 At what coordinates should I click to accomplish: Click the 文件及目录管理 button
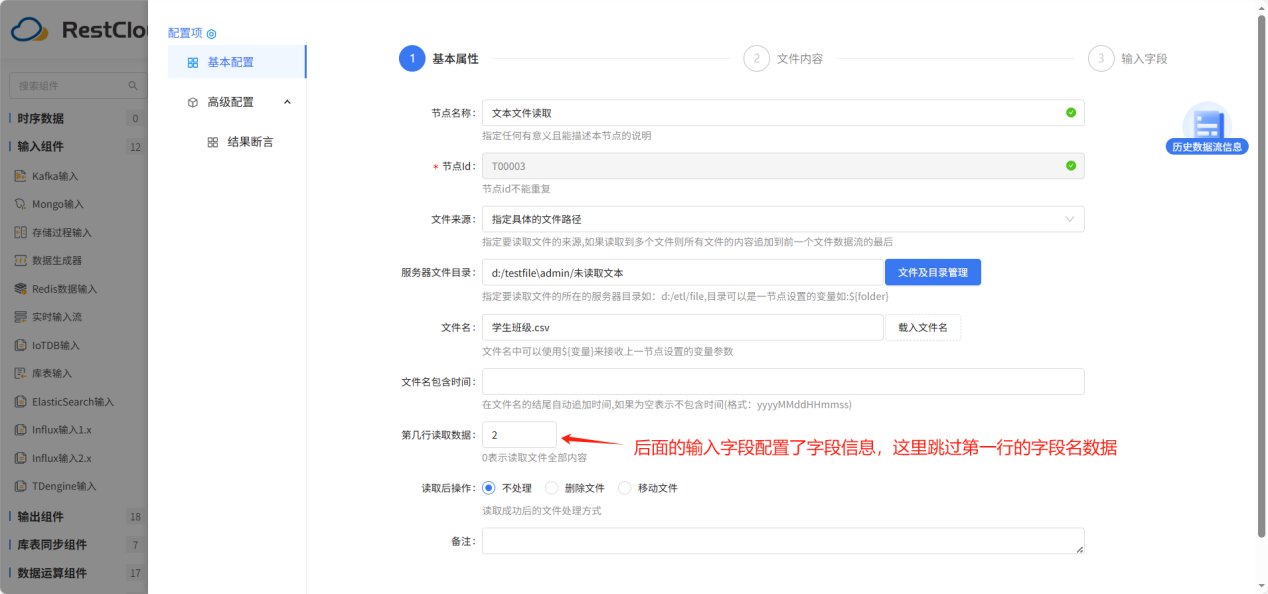(x=932, y=271)
